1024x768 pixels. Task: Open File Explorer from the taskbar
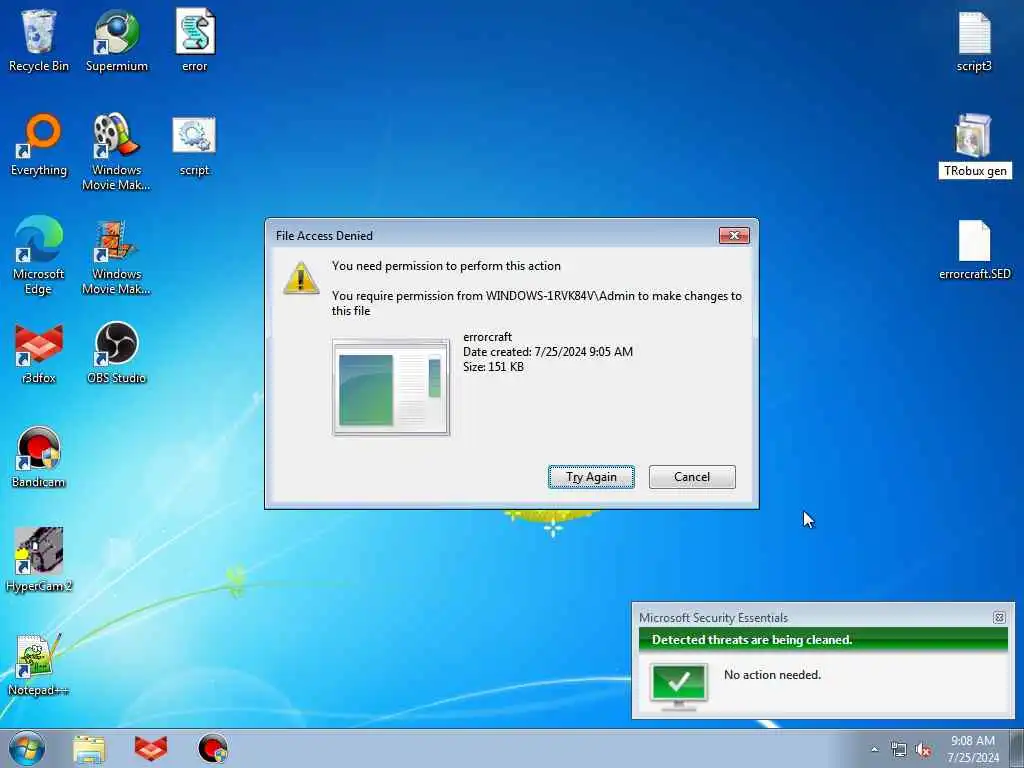[89, 749]
